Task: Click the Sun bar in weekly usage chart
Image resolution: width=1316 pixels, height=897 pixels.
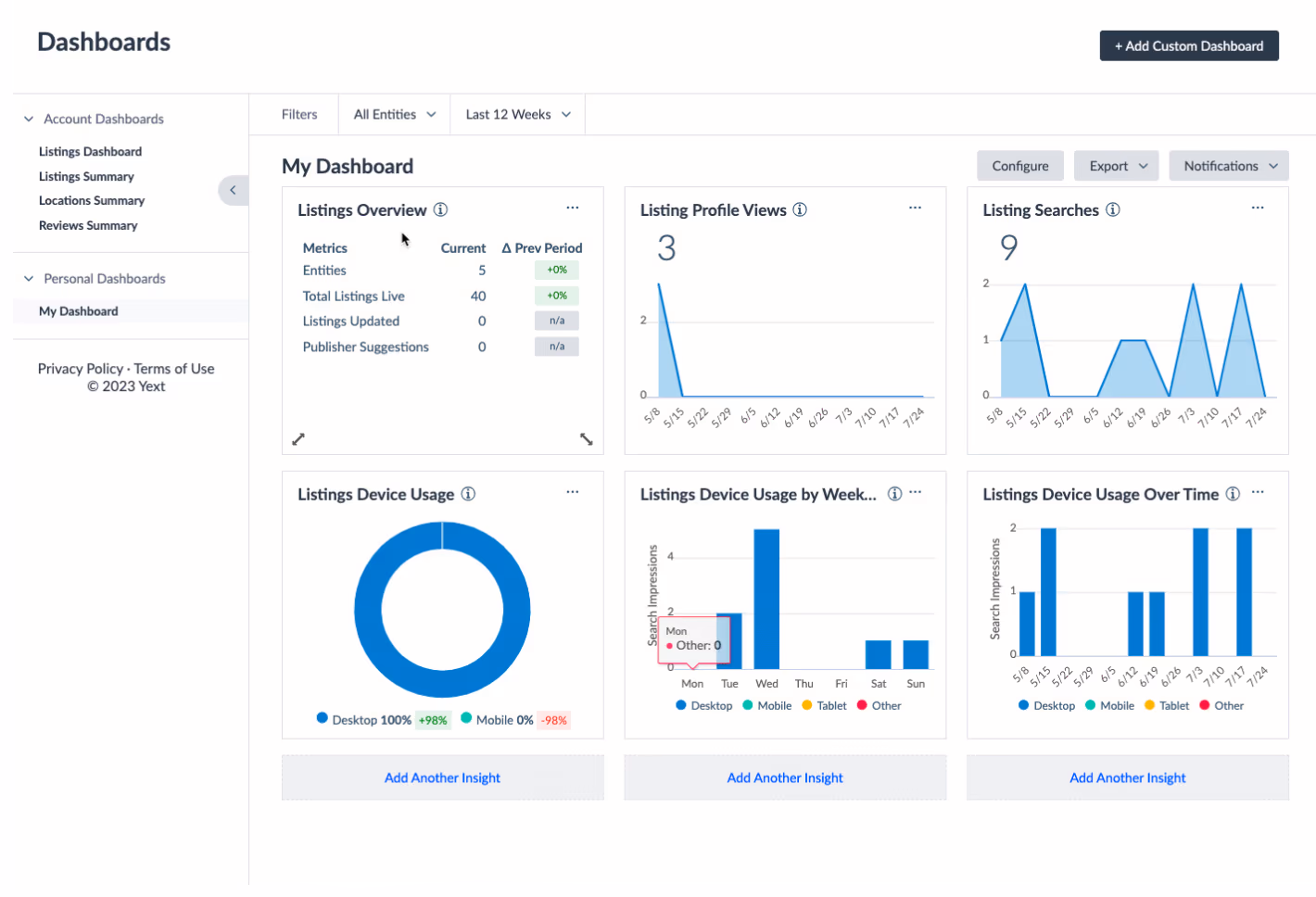Action: [916, 654]
